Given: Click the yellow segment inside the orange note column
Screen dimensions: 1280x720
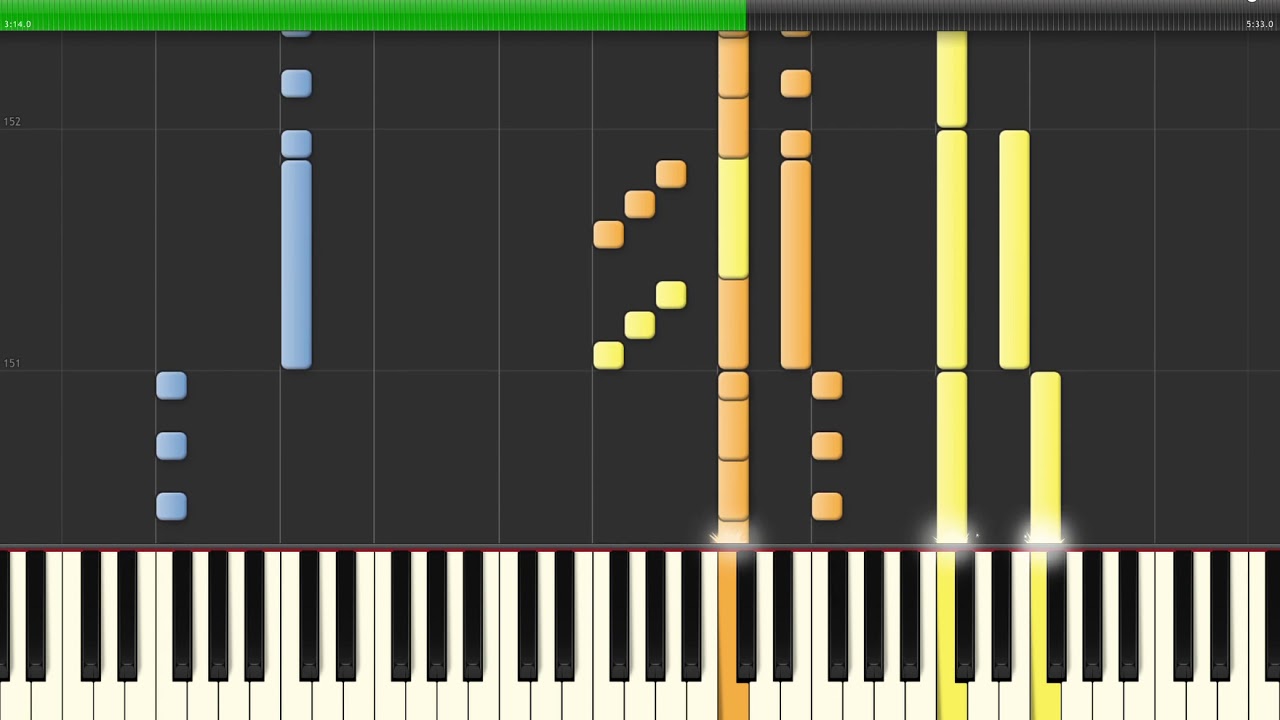Looking at the screenshot, I should tap(733, 218).
